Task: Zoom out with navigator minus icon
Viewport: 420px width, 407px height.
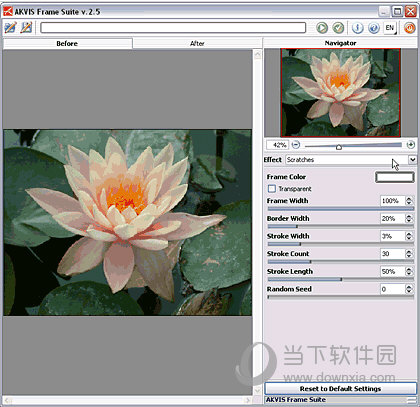Action: tap(296, 145)
